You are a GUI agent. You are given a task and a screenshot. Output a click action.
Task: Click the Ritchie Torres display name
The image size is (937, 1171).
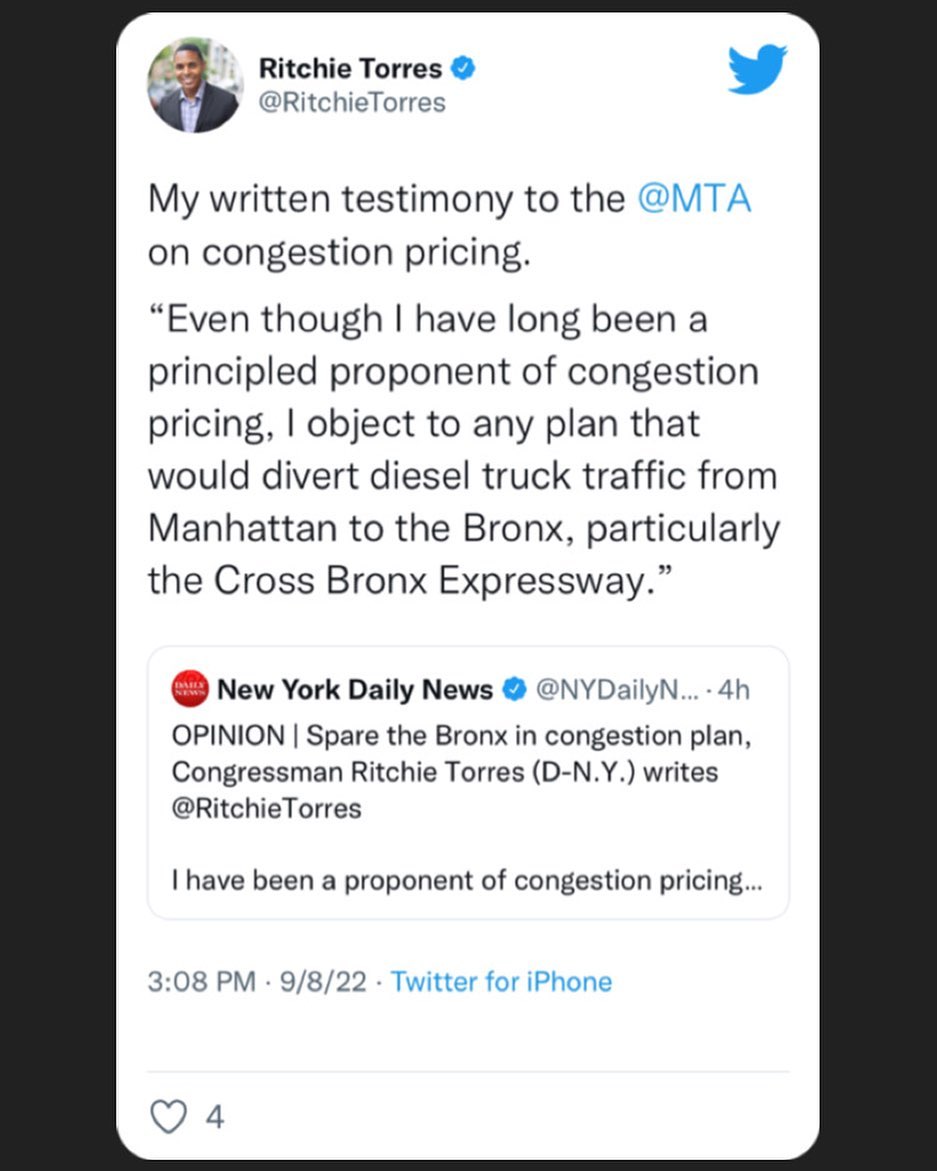pyautogui.click(x=349, y=68)
